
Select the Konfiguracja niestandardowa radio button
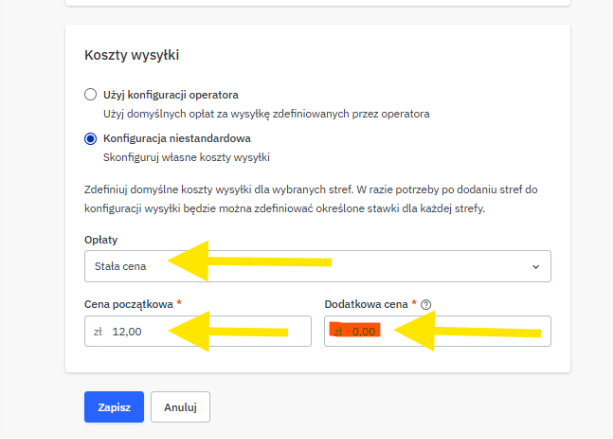(x=91, y=139)
